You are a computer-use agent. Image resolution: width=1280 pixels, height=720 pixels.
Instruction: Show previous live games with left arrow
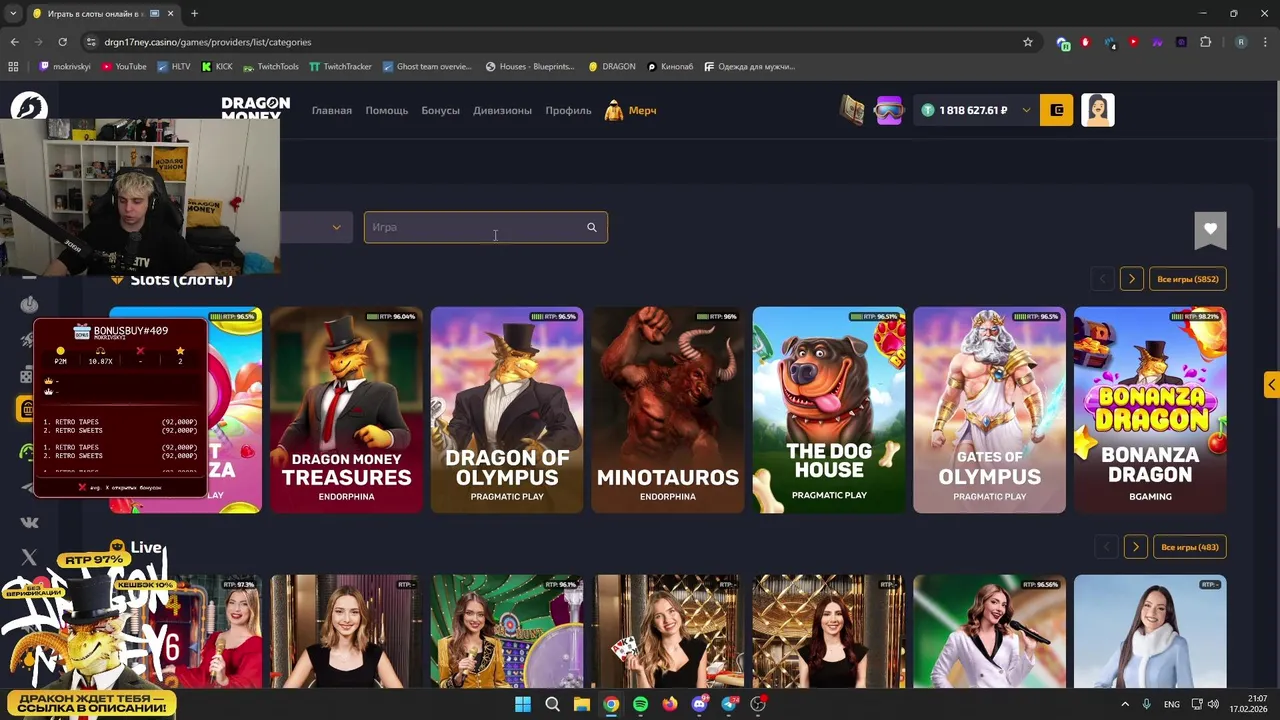click(1106, 547)
